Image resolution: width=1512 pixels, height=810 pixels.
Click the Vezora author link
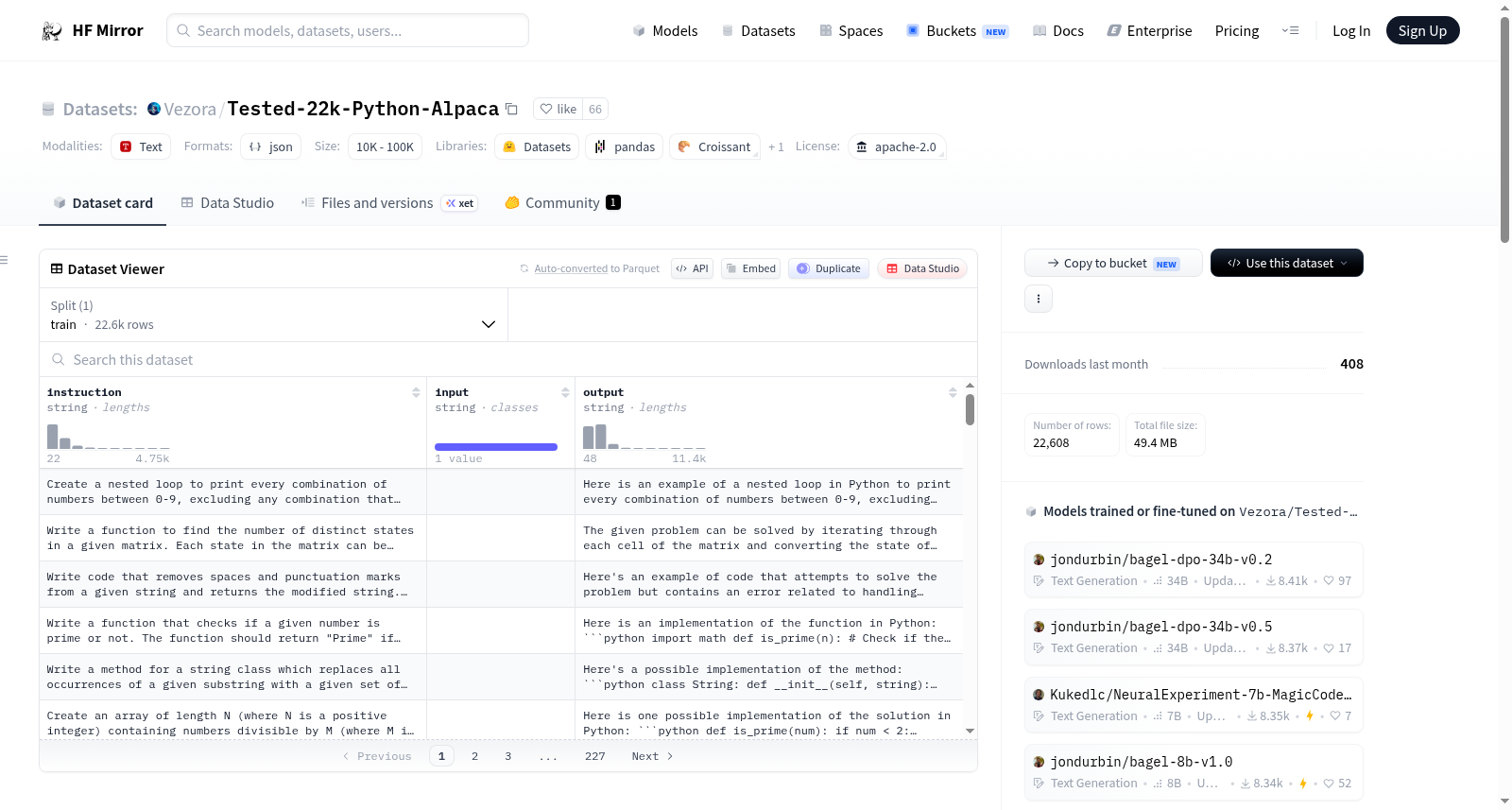pos(190,109)
